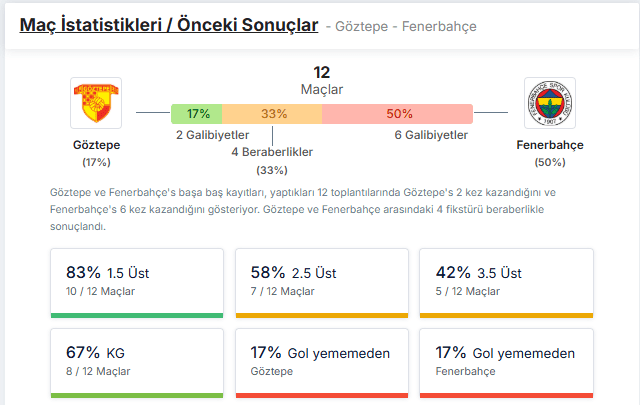Click the head-to-head summary paragraph
The image size is (640, 405).
click(303, 209)
